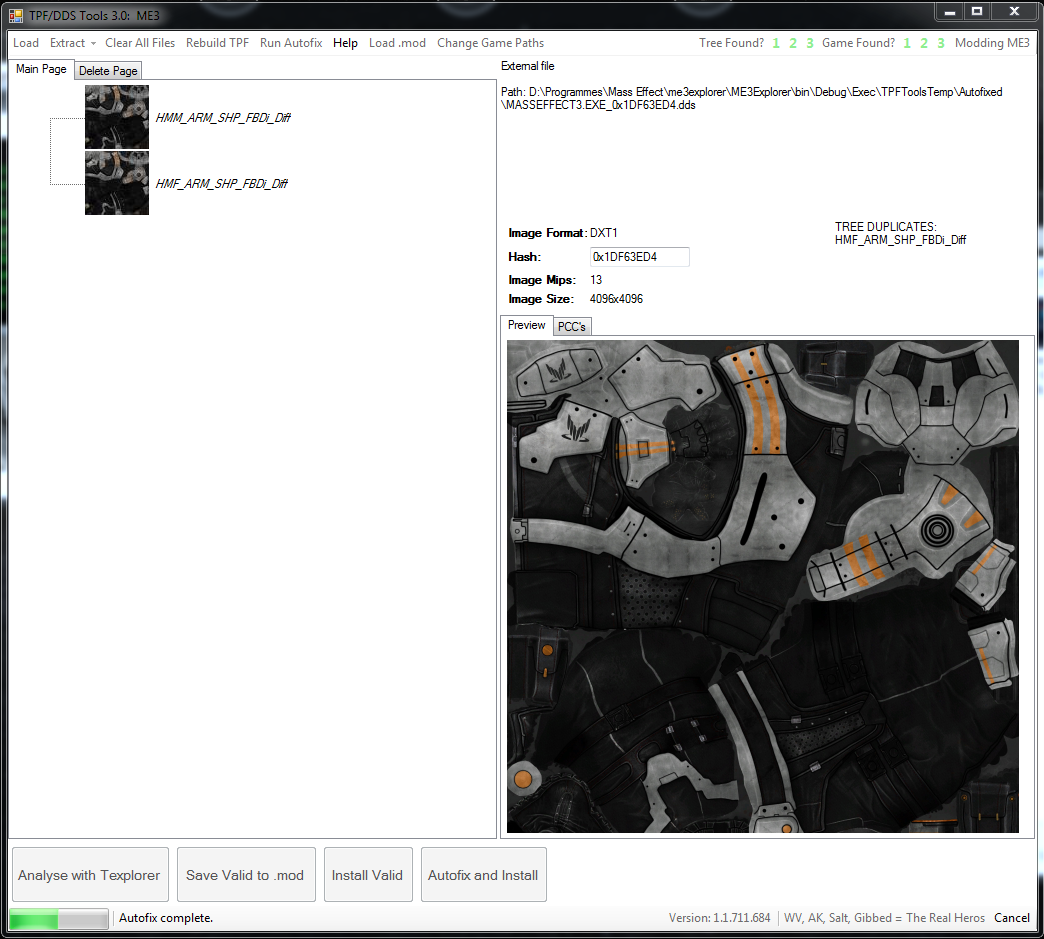Close the TPF/DDS Tools window

click(x=1014, y=12)
